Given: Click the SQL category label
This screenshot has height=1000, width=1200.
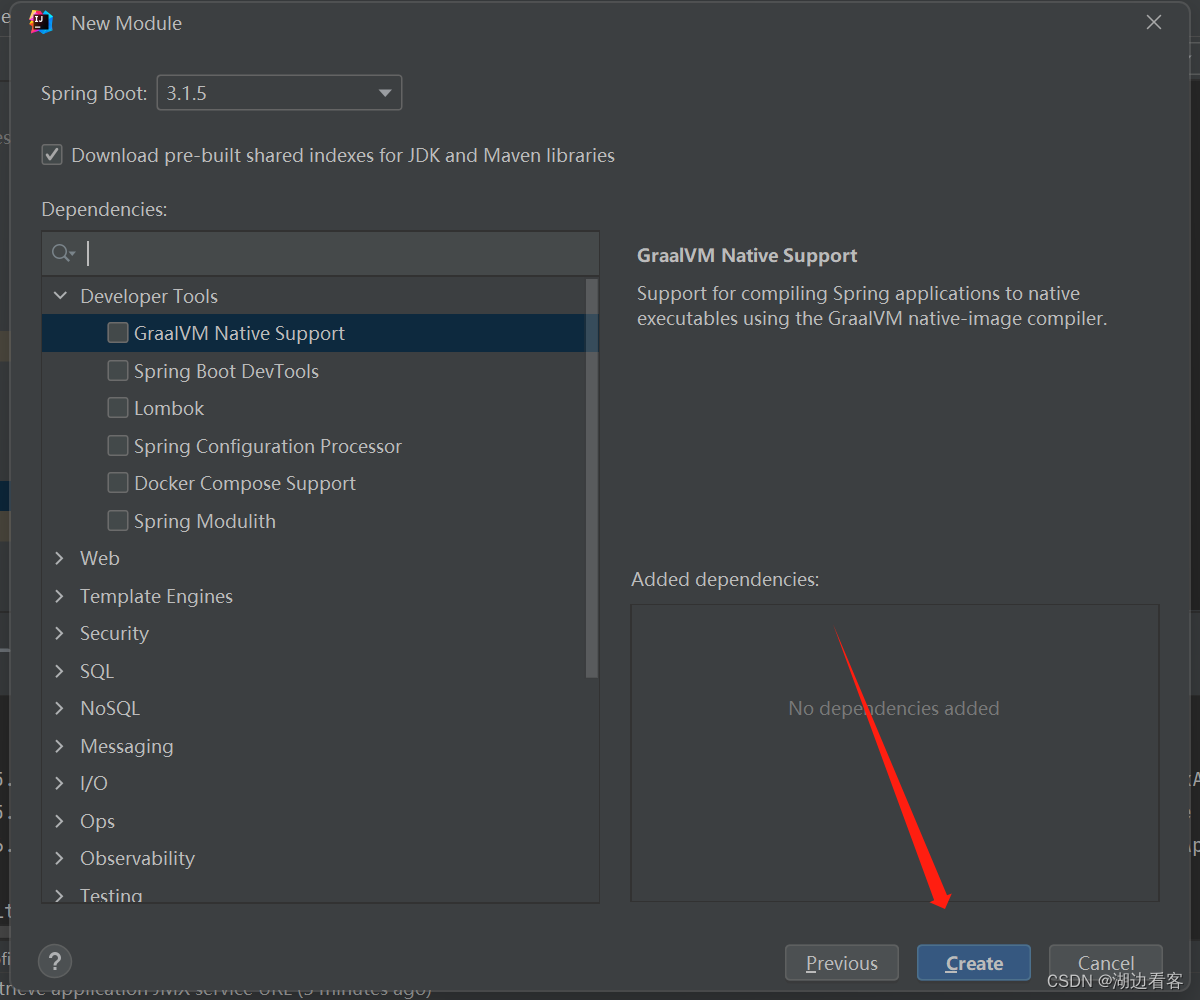Looking at the screenshot, I should (x=97, y=671).
